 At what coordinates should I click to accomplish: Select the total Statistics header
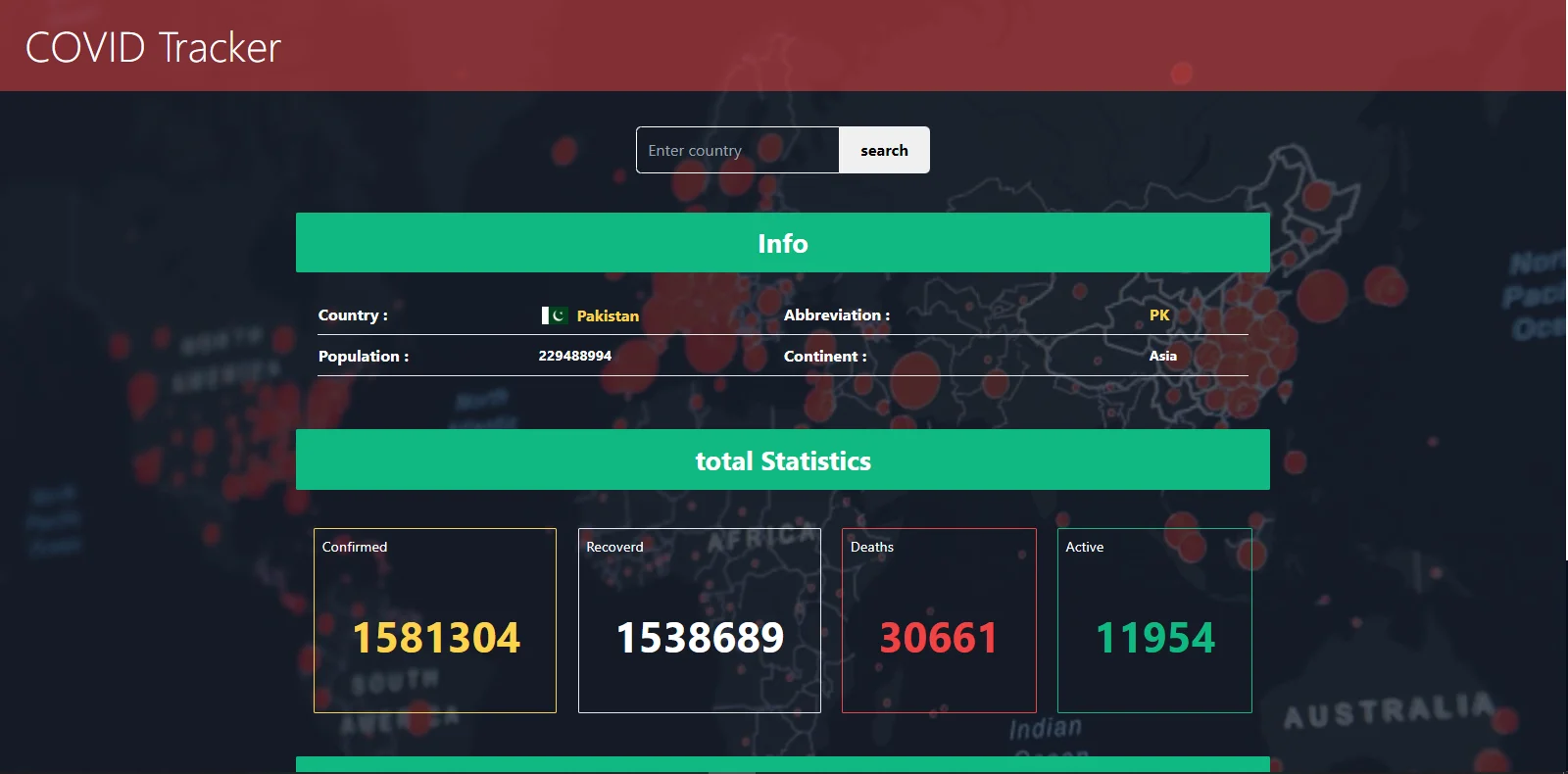(x=783, y=460)
